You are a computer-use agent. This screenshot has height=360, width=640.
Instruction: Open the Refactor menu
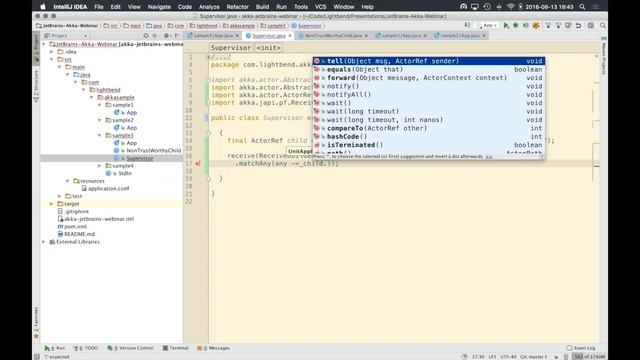coord(237,7)
